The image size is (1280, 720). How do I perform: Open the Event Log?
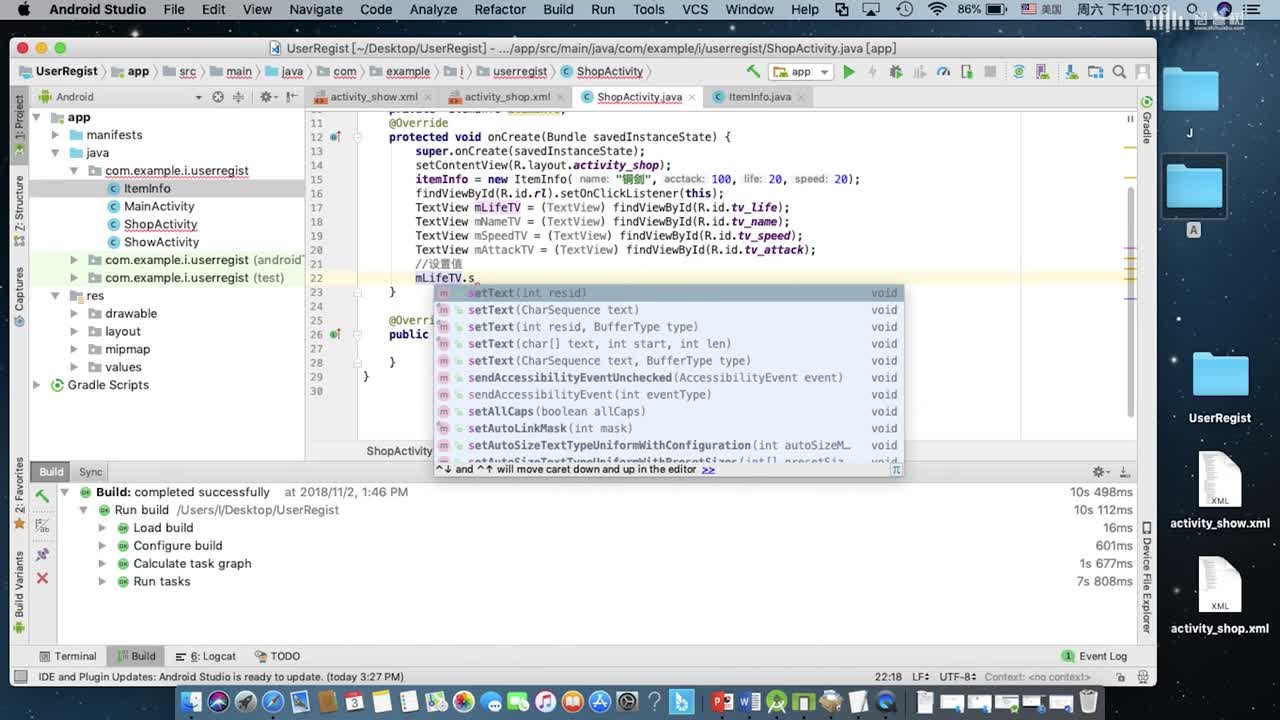[x=1094, y=656]
